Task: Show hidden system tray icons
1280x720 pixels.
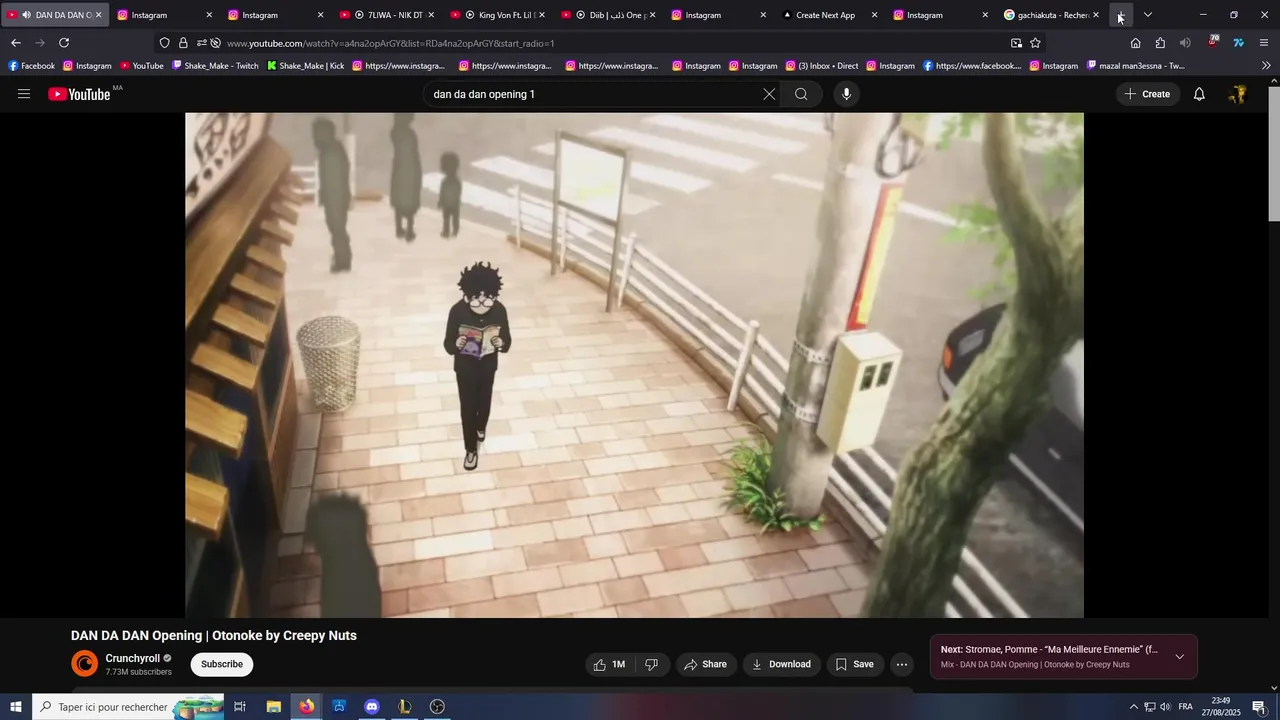Action: pos(1133,707)
